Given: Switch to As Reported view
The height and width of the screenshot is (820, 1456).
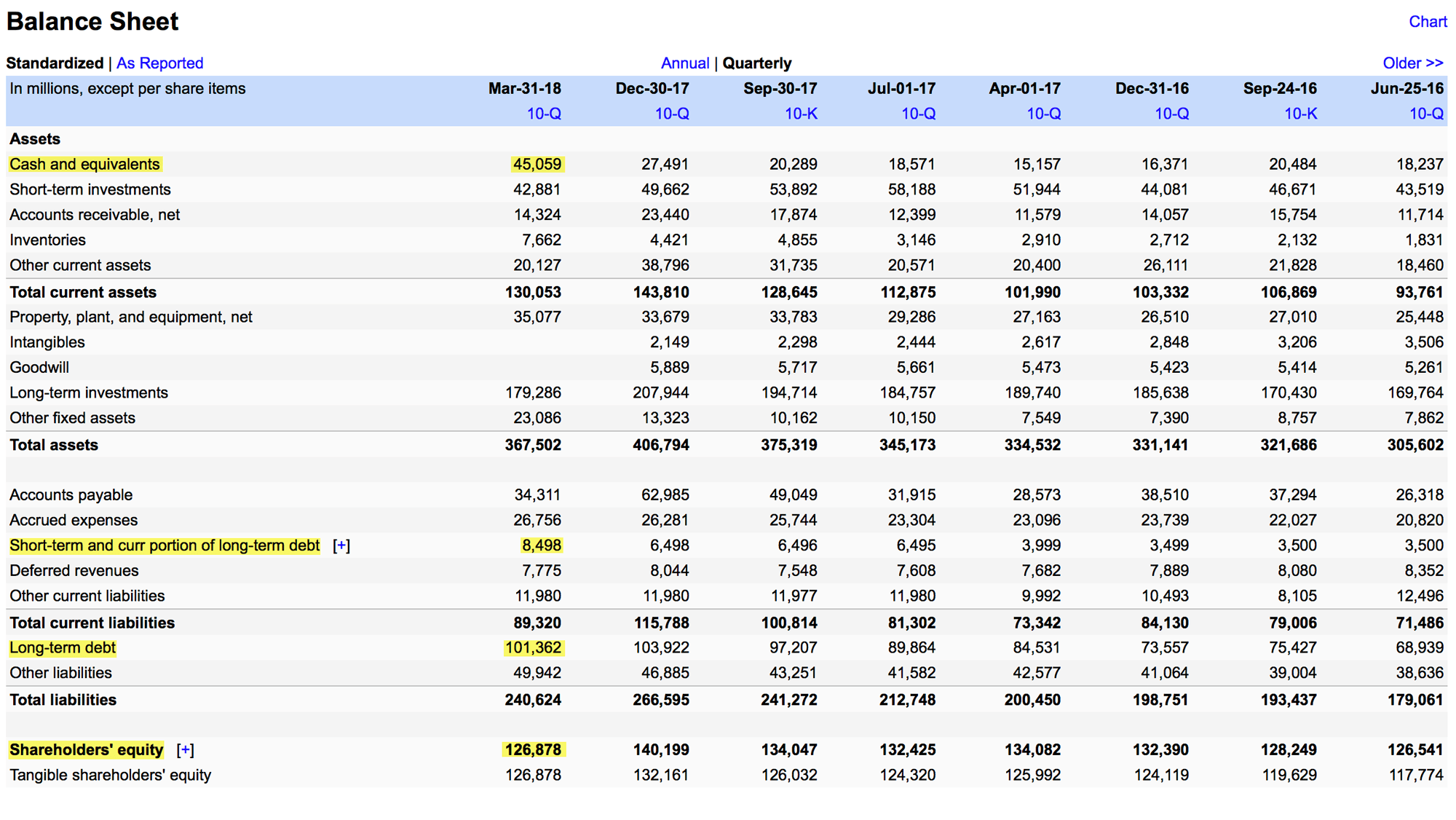Looking at the screenshot, I should point(160,63).
